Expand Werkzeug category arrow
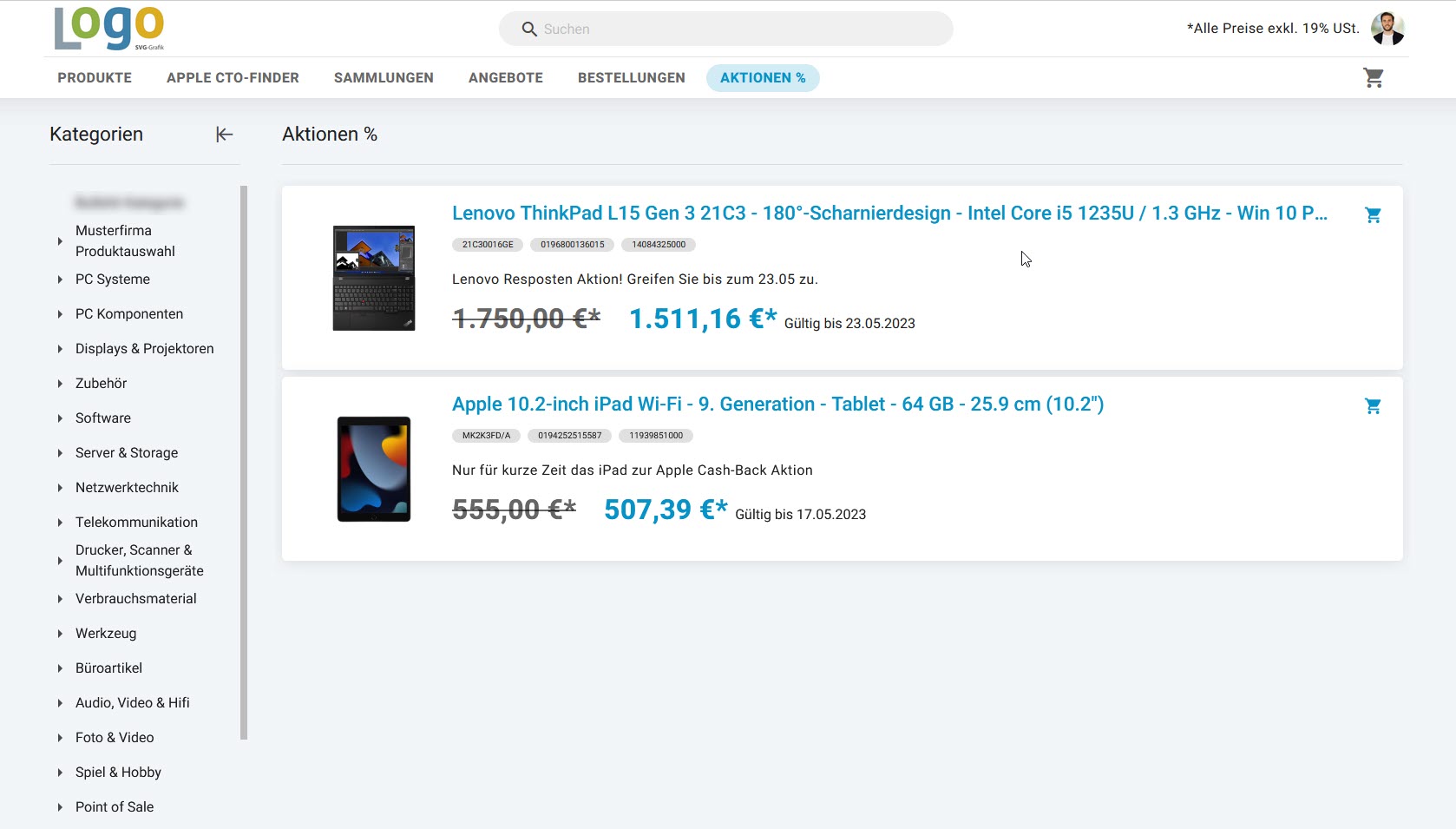The height and width of the screenshot is (829, 1456). click(x=60, y=634)
